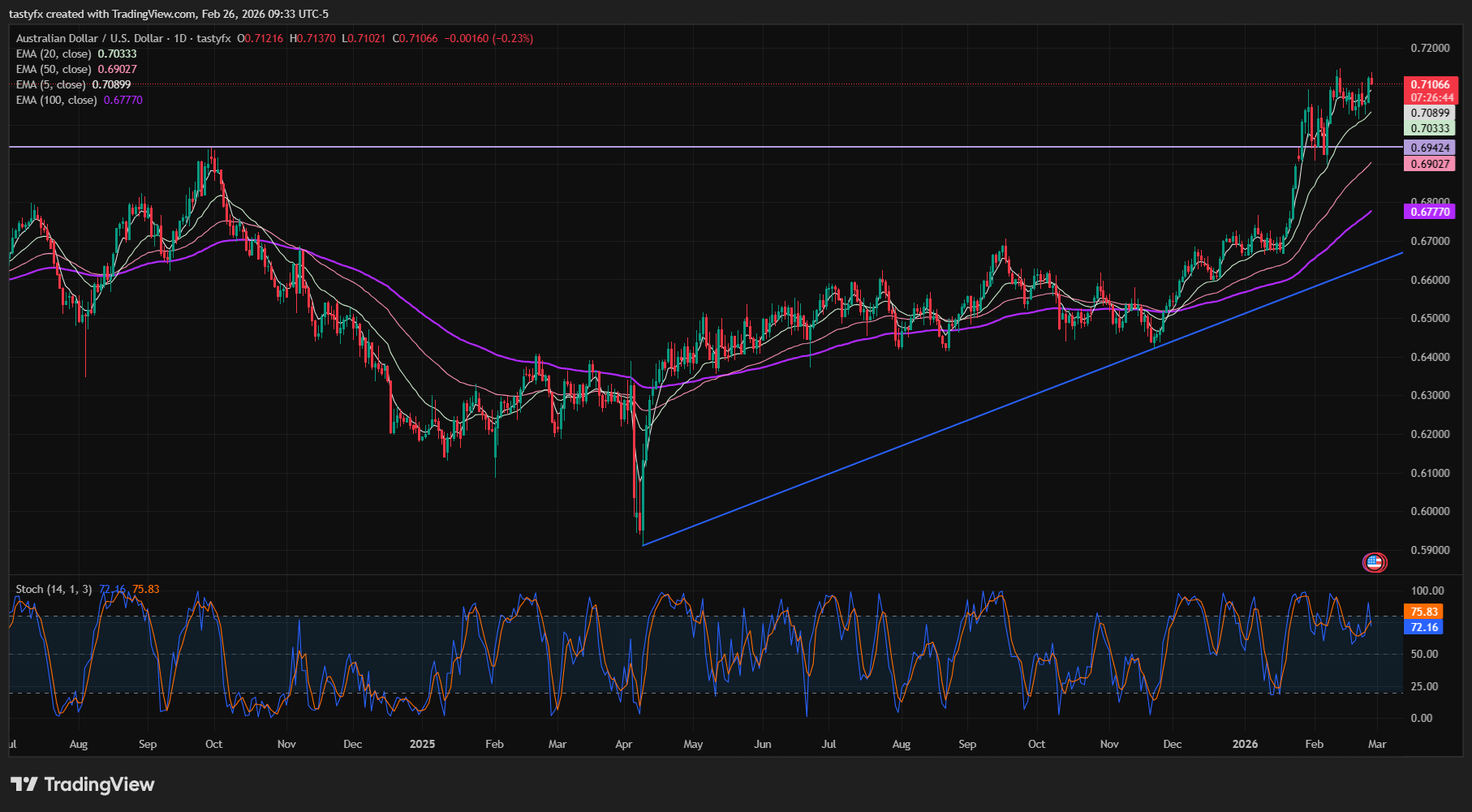The image size is (1472, 812).
Task: Click the Mar label on the time axis
Action: coord(1375,743)
